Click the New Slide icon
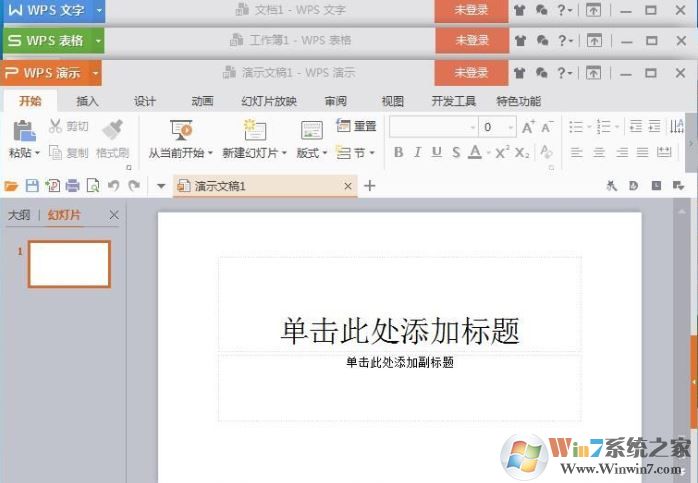Screen dimensions: 698x483 coord(255,130)
